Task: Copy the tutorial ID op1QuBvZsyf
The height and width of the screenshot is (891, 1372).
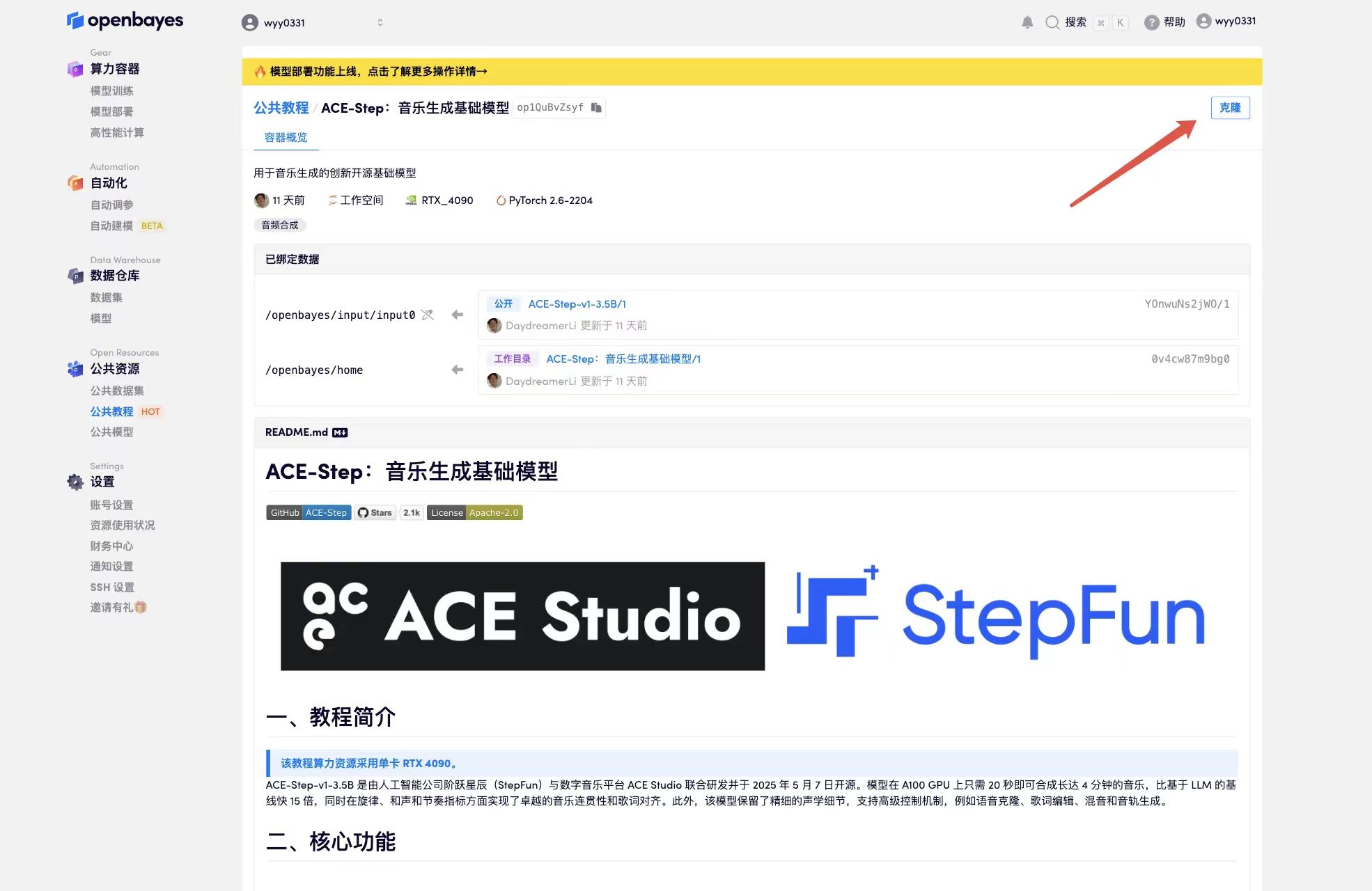Action: [596, 107]
